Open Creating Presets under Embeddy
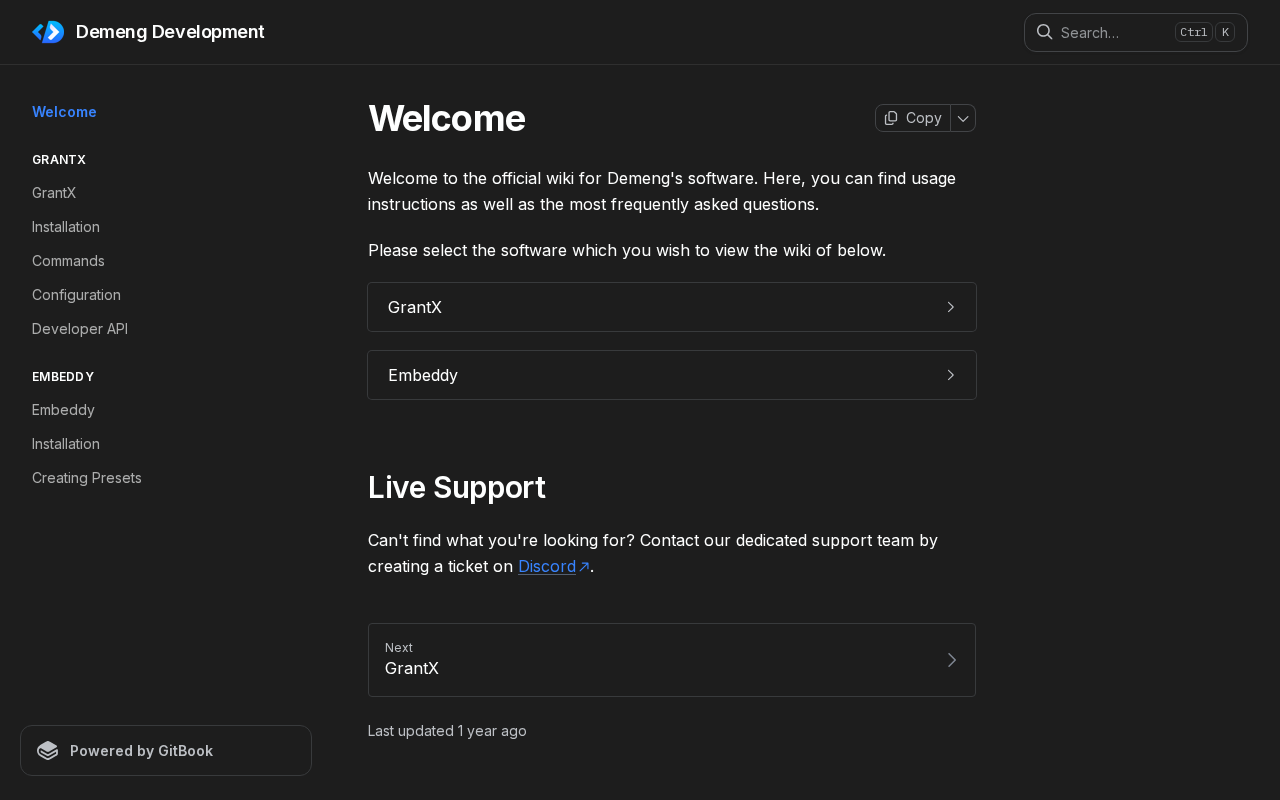 87,478
